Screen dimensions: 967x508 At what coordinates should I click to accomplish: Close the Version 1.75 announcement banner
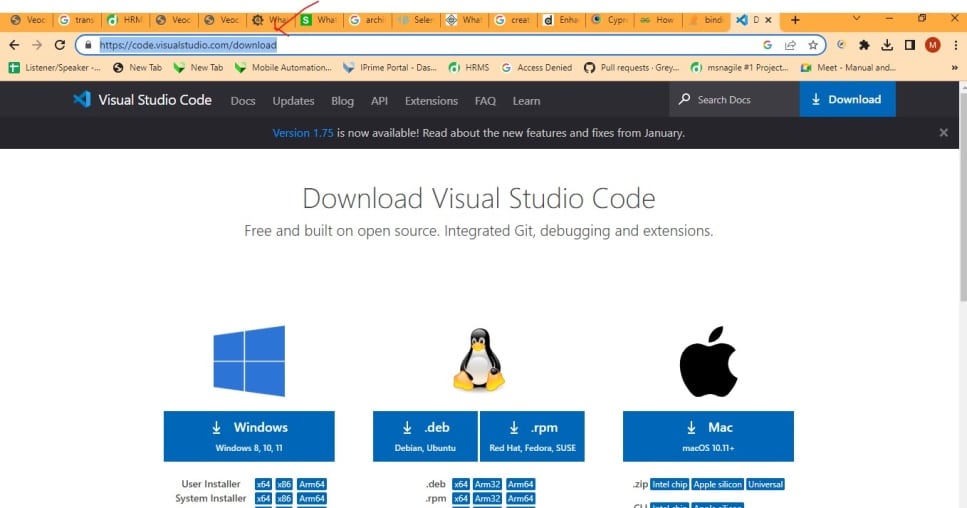(x=944, y=133)
